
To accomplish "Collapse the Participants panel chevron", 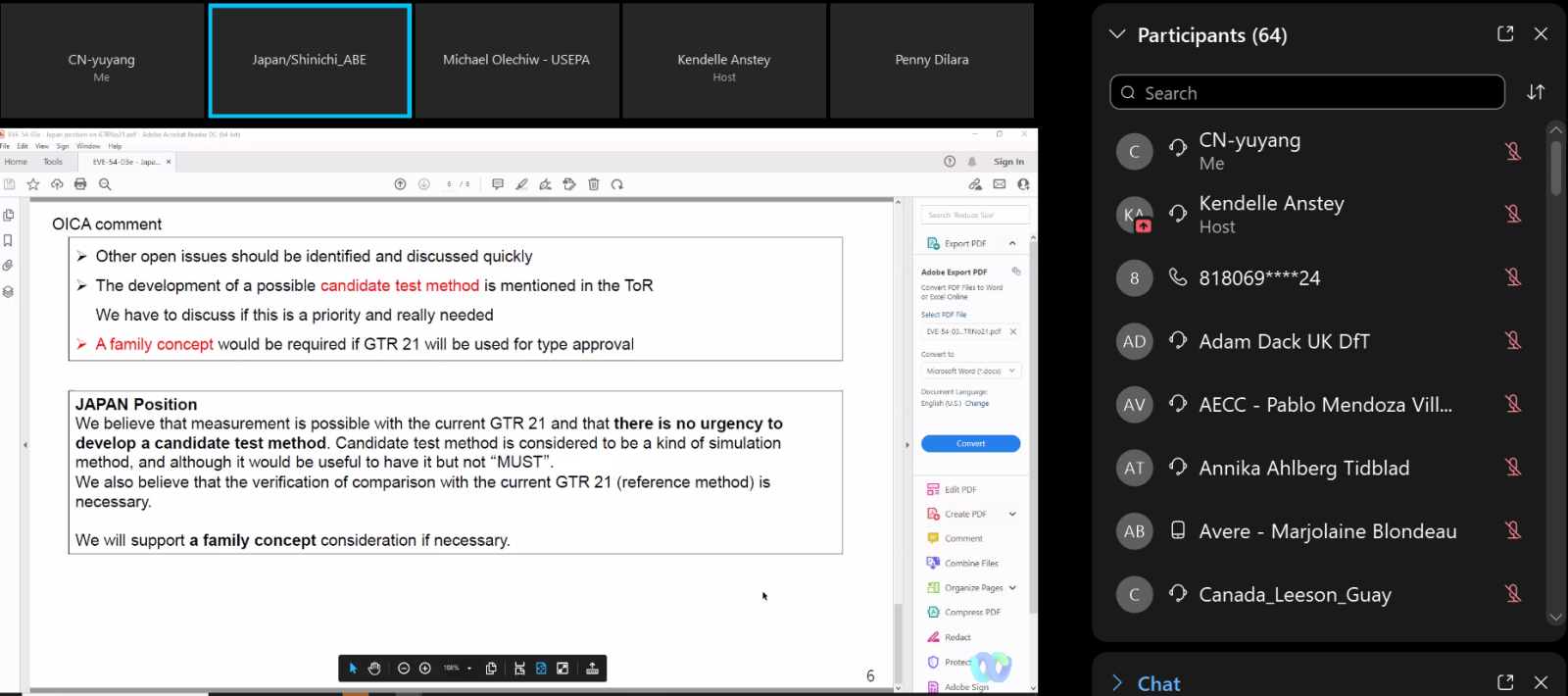I will click(x=1117, y=34).
